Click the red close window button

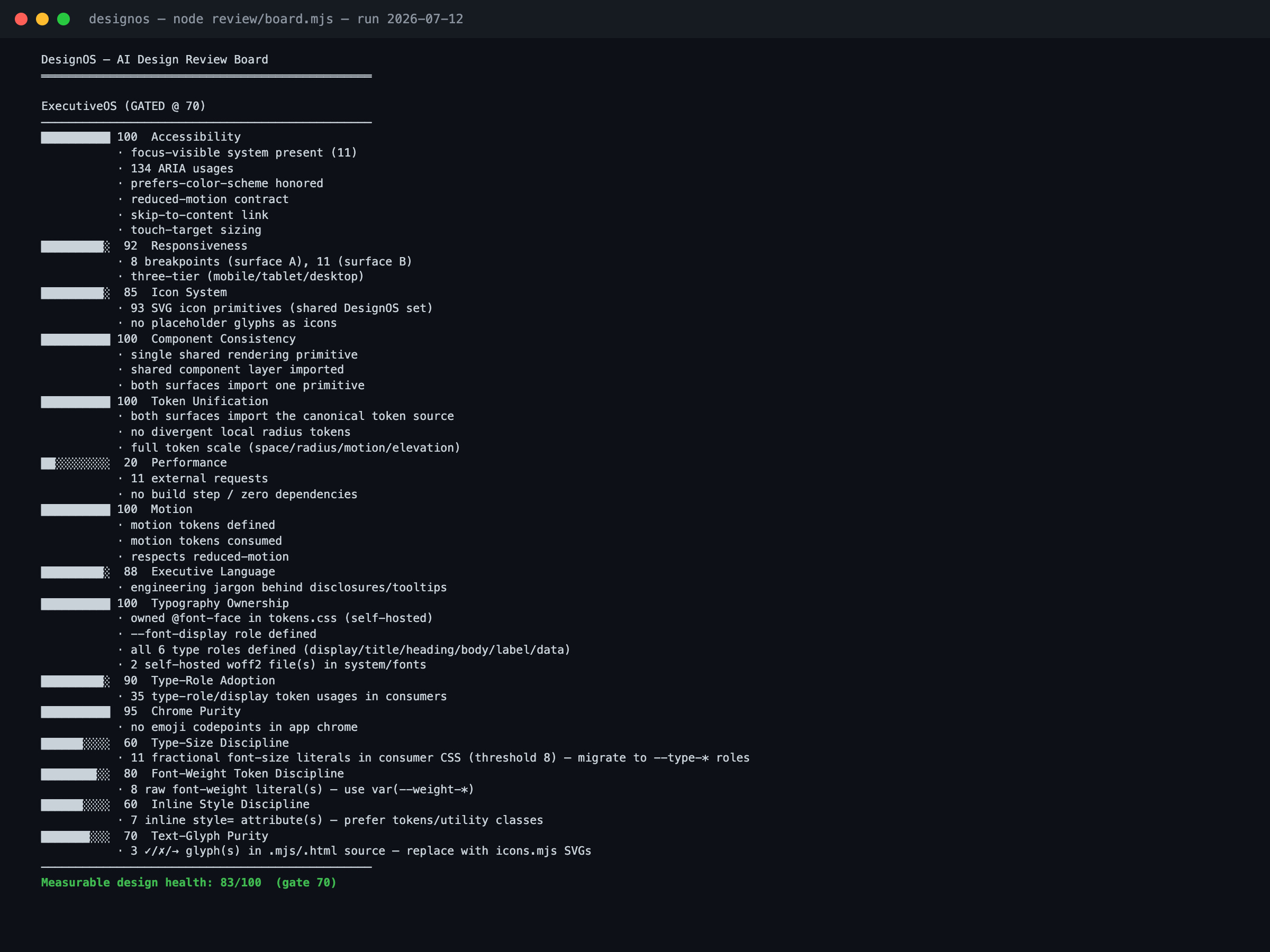point(21,19)
